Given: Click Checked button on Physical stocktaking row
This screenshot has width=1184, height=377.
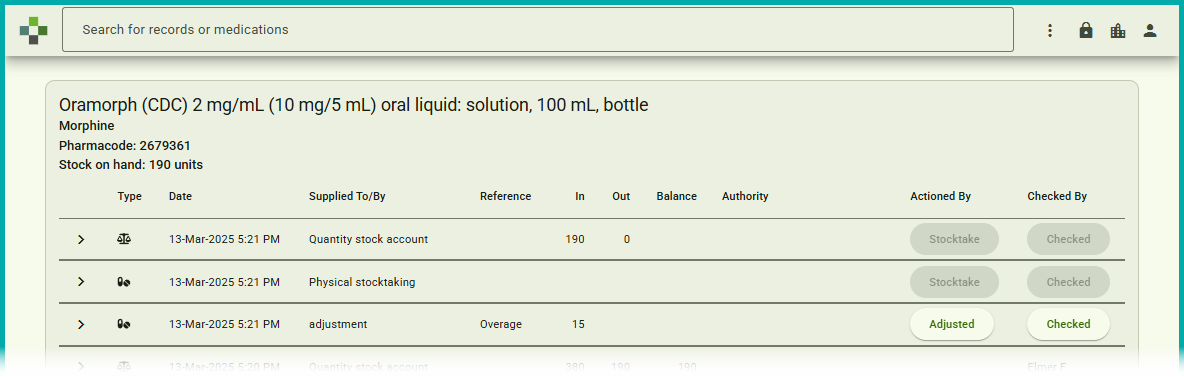Looking at the screenshot, I should (x=1068, y=282).
